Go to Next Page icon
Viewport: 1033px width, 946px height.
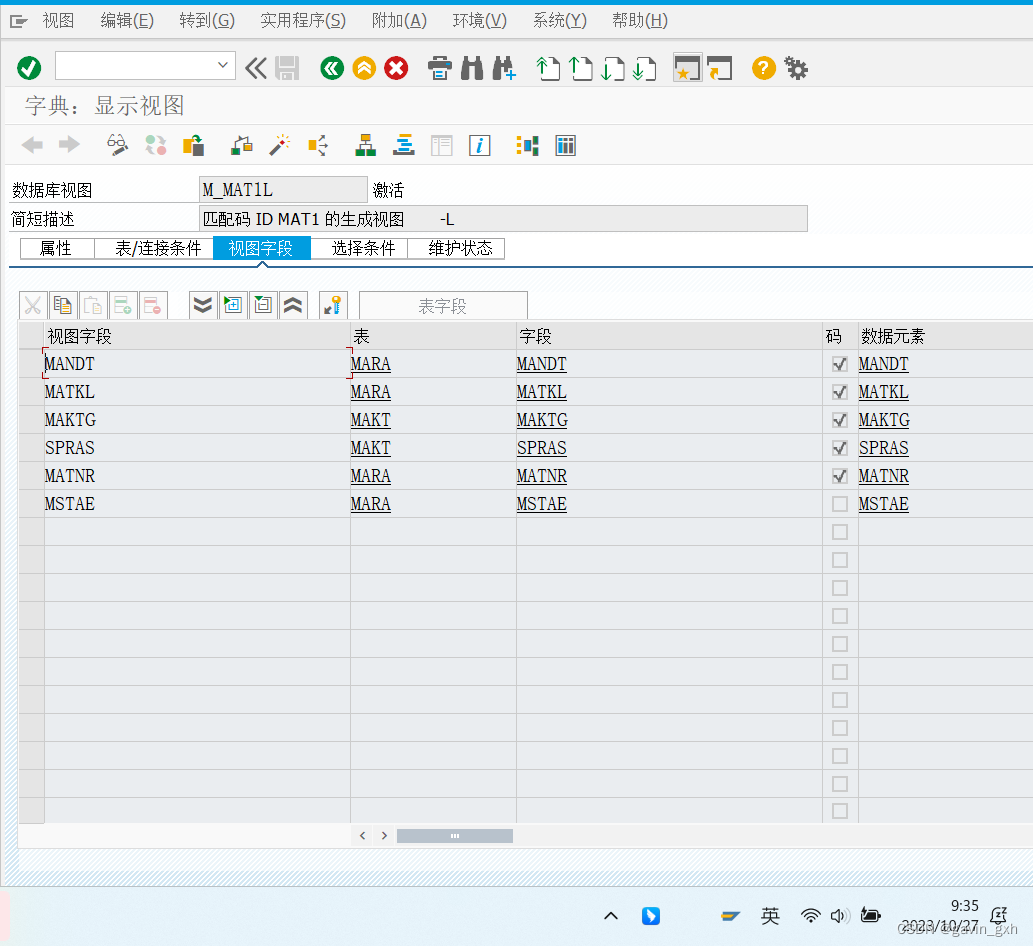[613, 68]
